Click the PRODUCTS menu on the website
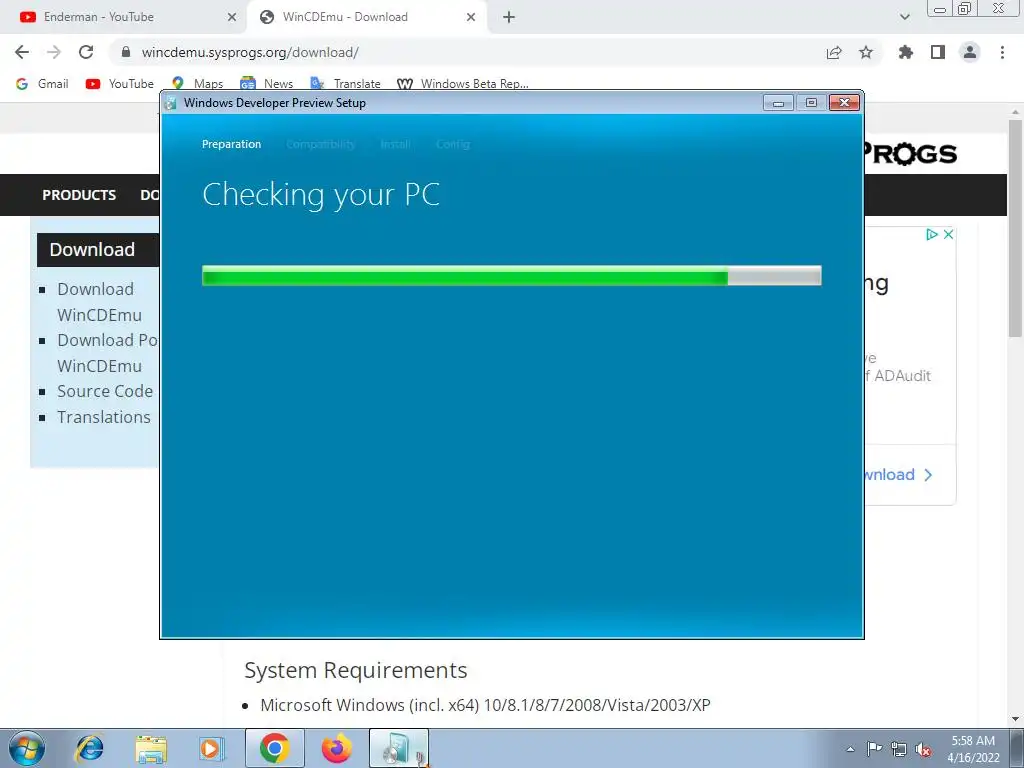This screenshot has width=1024, height=768. coord(79,195)
